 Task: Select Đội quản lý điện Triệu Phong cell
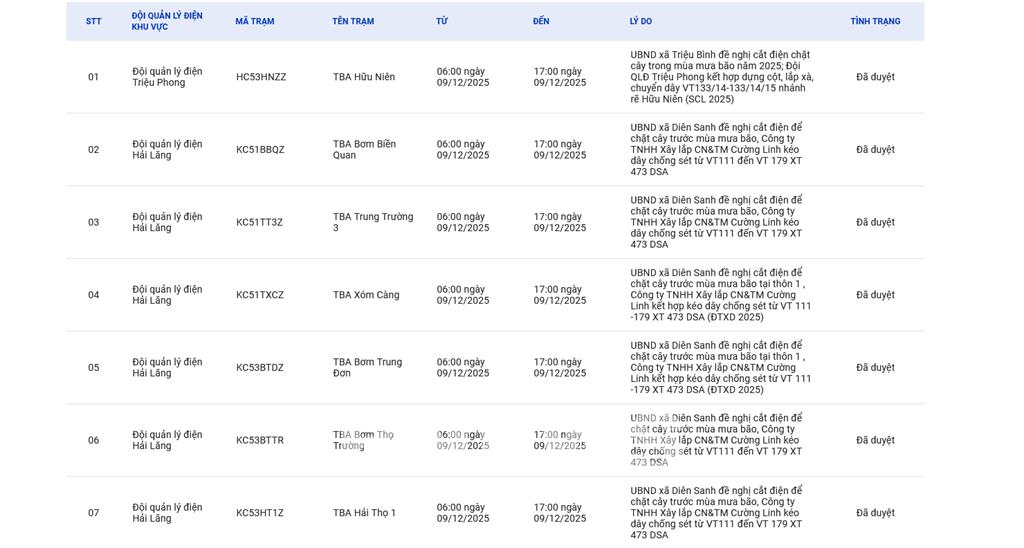point(167,77)
